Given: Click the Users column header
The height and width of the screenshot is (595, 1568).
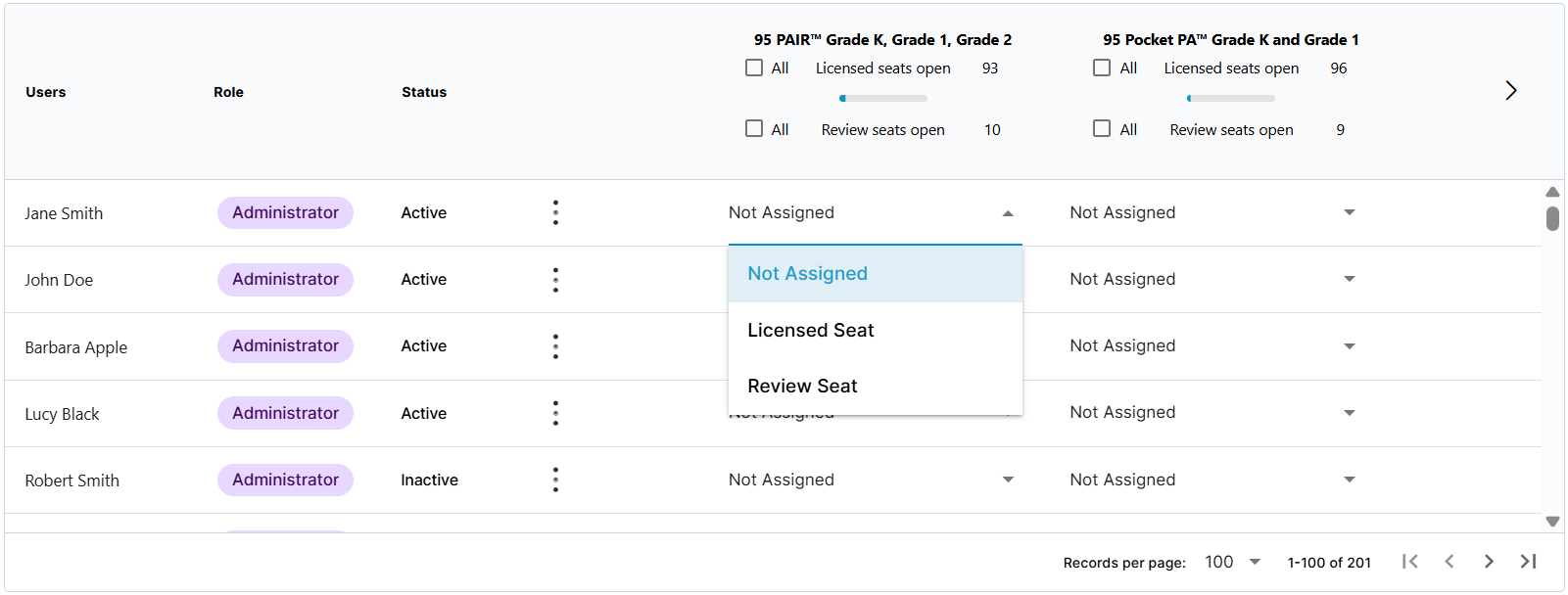Looking at the screenshot, I should (x=46, y=92).
